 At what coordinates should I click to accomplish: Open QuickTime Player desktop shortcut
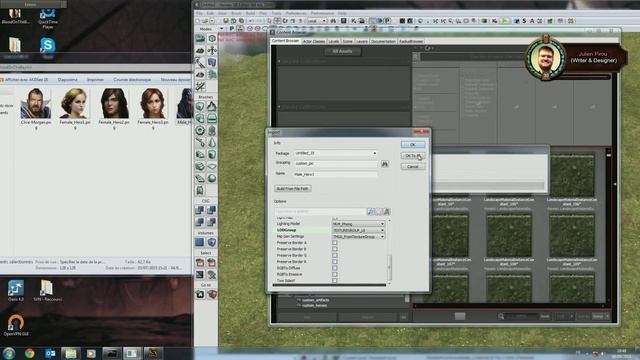[47, 17]
